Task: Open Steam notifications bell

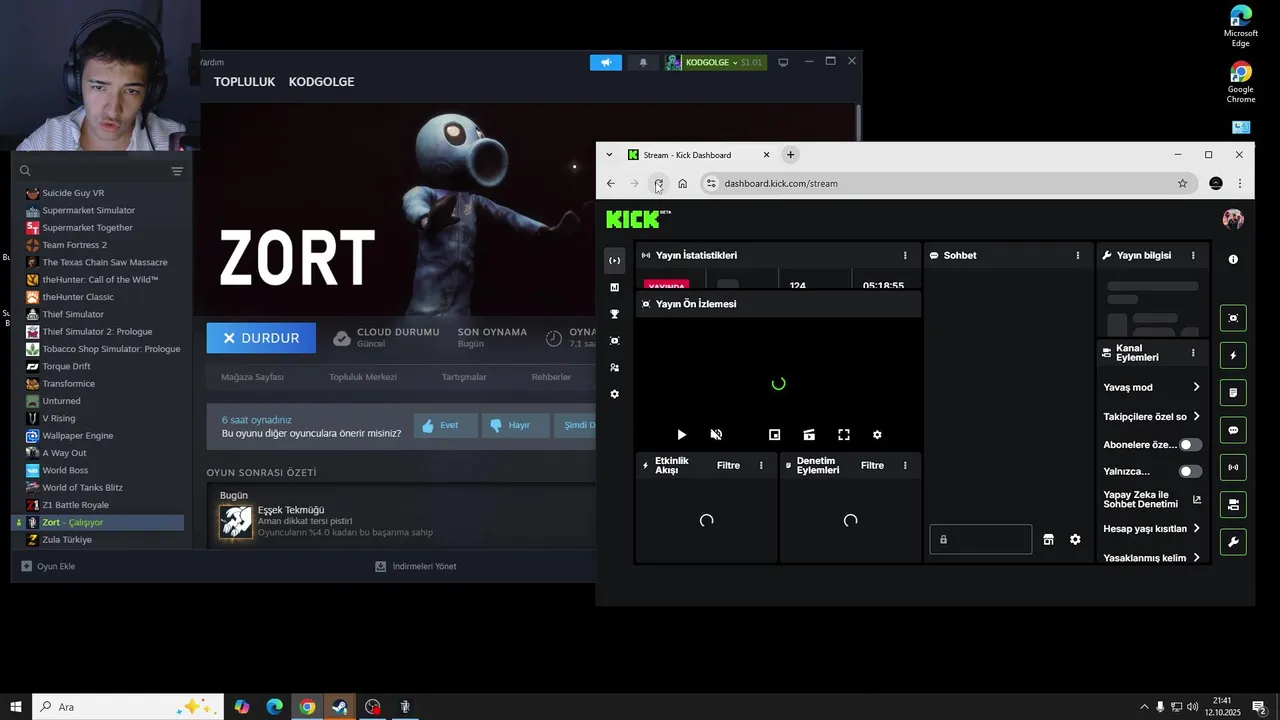Action: pos(643,62)
